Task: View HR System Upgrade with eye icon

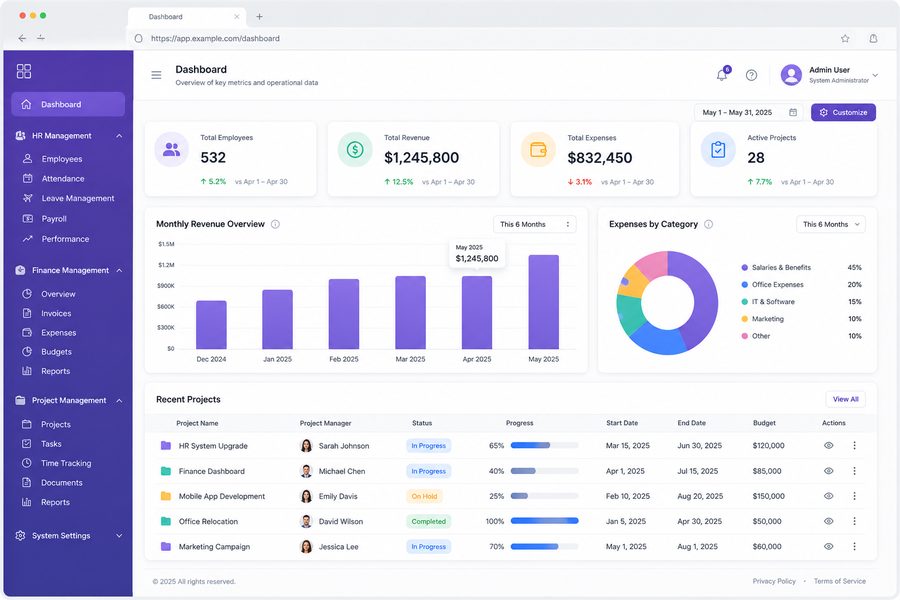Action: click(828, 446)
